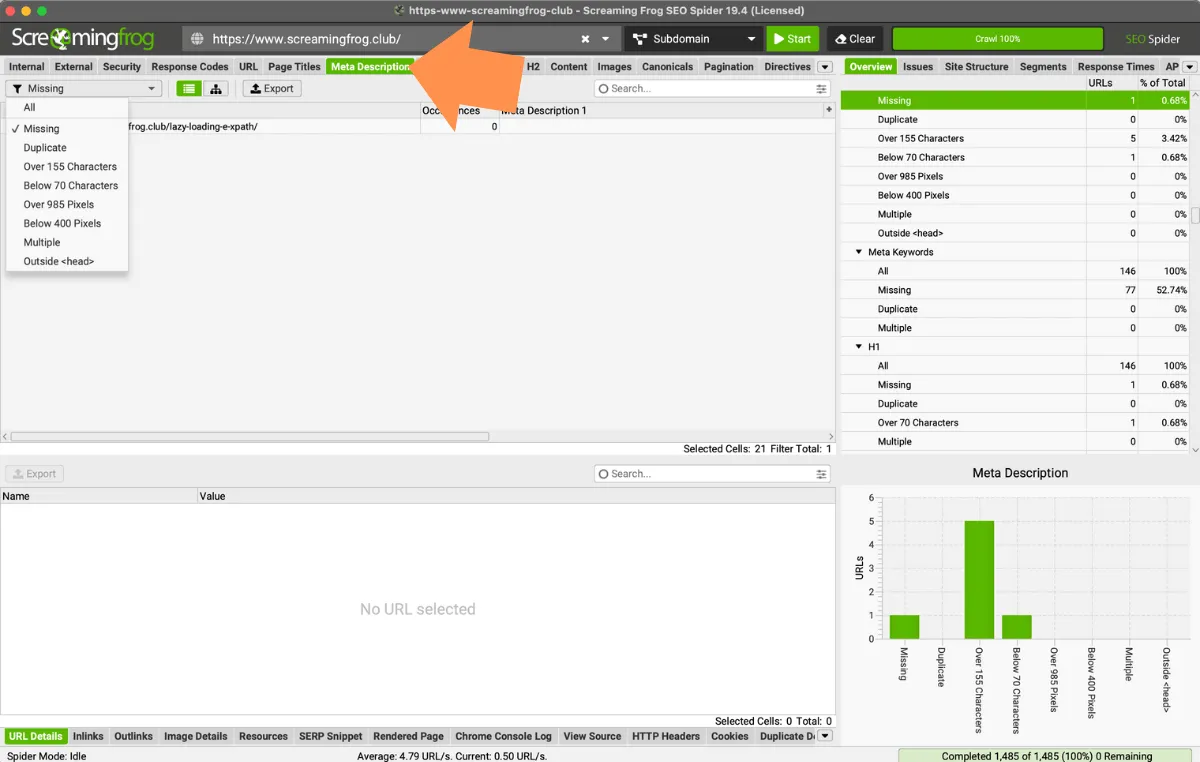Open the Subdomain mode dropdown
1200x762 pixels.
click(x=694, y=39)
